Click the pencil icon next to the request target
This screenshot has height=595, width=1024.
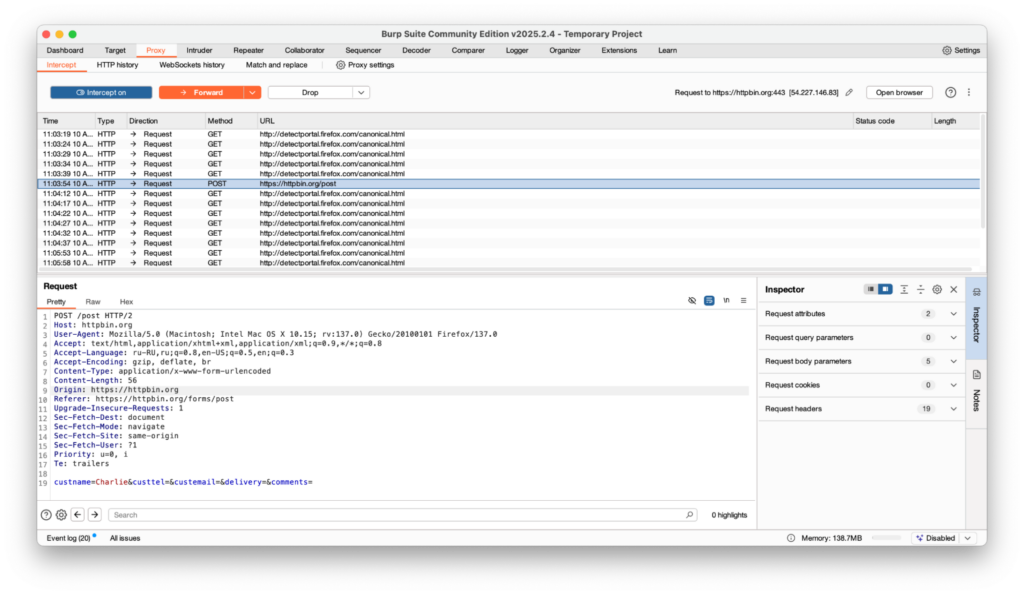(x=849, y=92)
